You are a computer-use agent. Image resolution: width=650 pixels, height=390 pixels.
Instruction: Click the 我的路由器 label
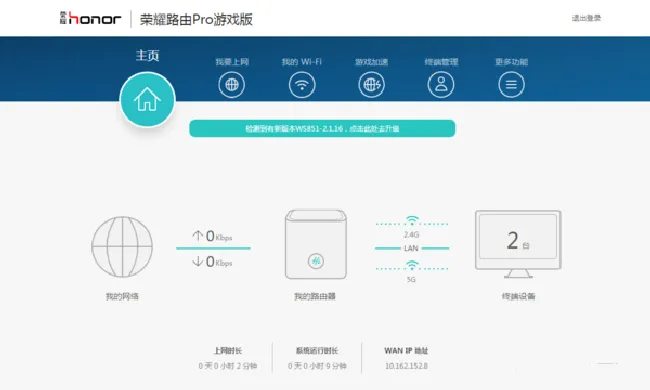[315, 296]
